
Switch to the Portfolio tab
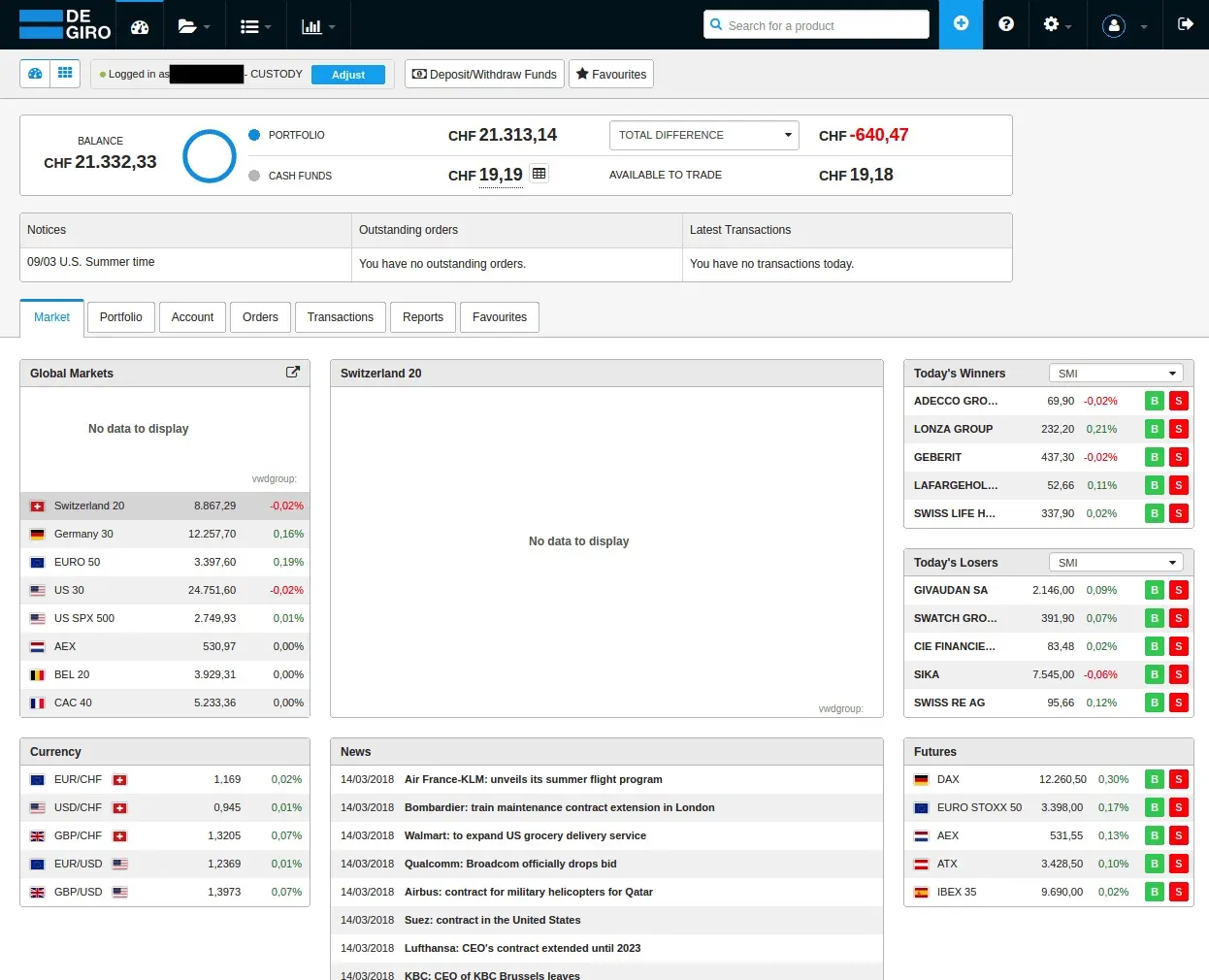coord(121,317)
